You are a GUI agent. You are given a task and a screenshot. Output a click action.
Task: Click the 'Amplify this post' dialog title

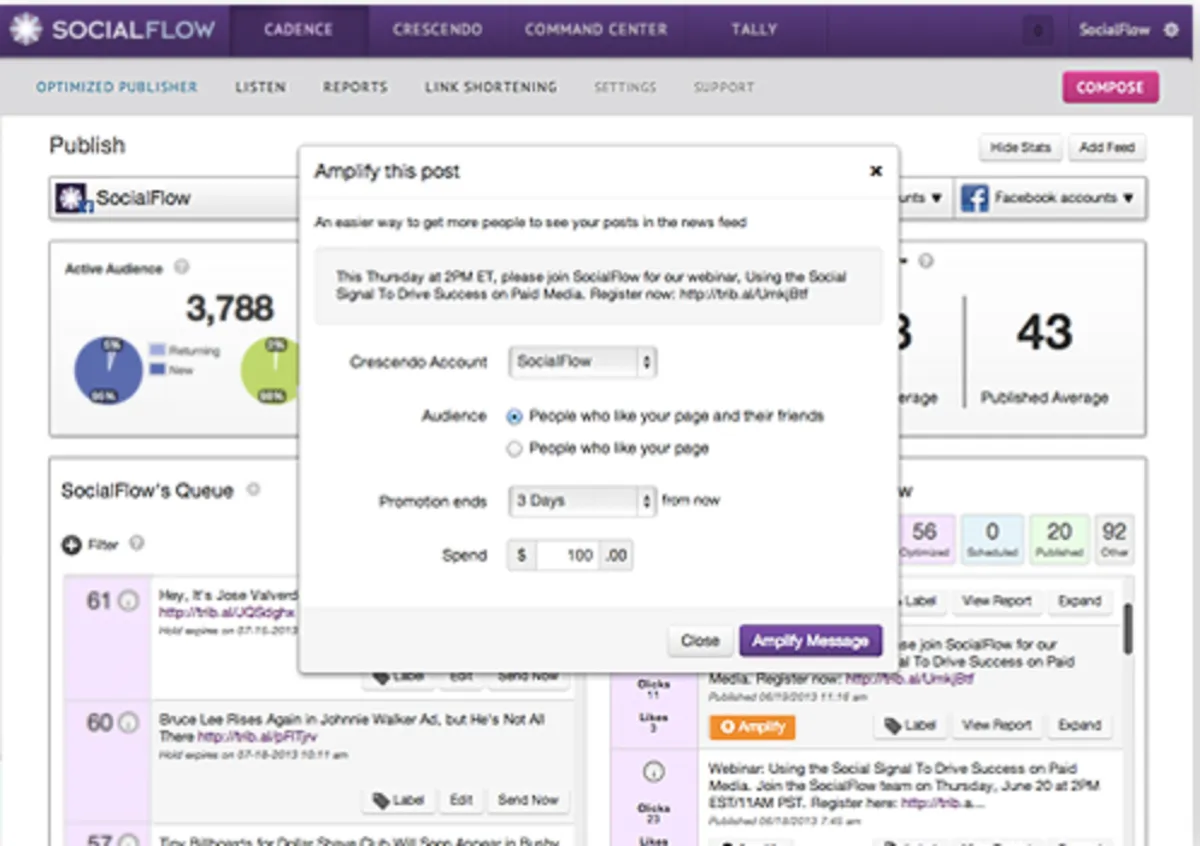tap(387, 171)
